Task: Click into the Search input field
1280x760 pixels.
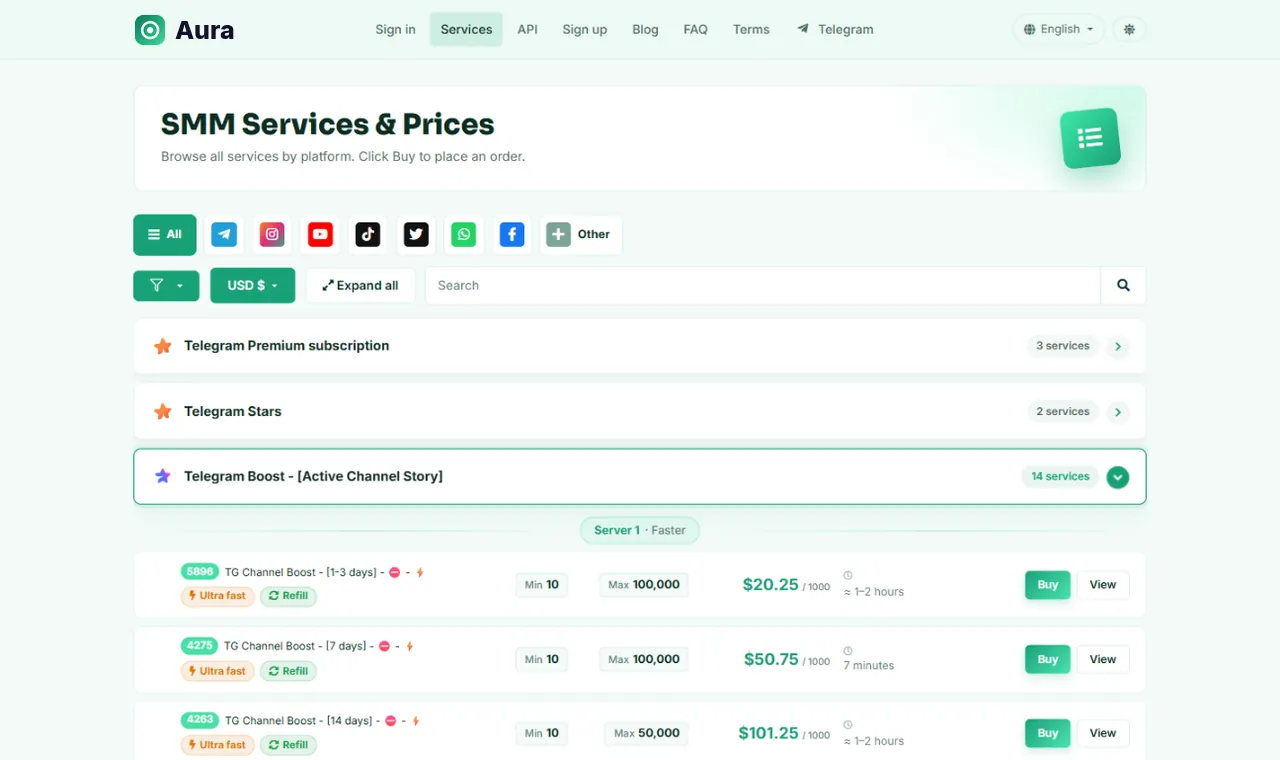Action: (763, 285)
